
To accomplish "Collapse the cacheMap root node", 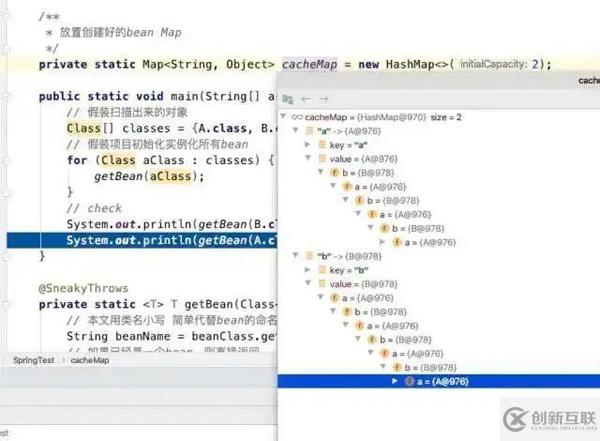I will click(283, 116).
